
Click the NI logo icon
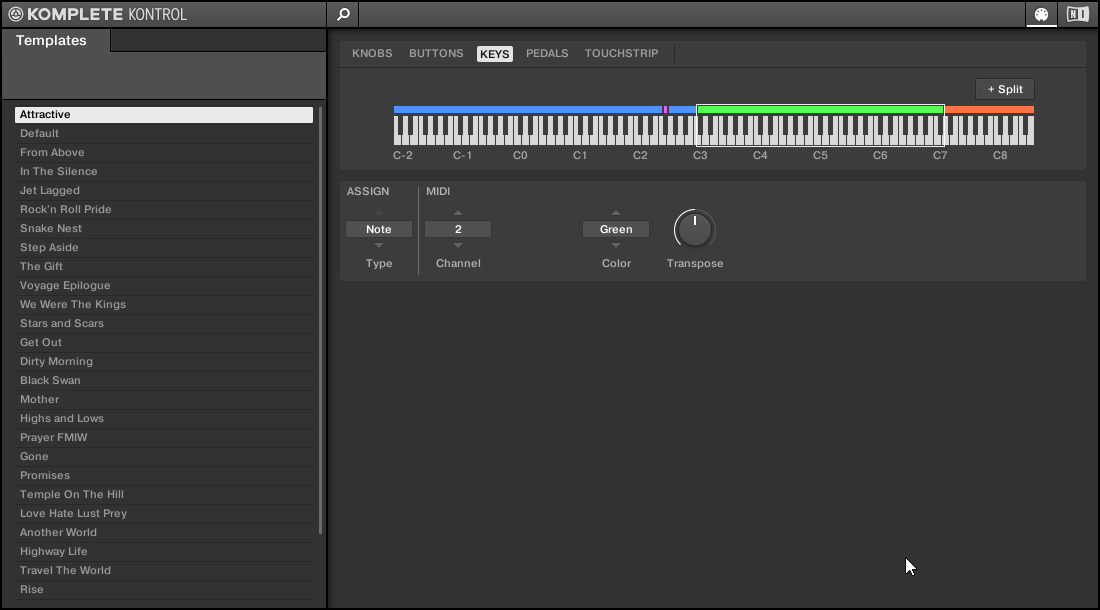pos(1078,14)
